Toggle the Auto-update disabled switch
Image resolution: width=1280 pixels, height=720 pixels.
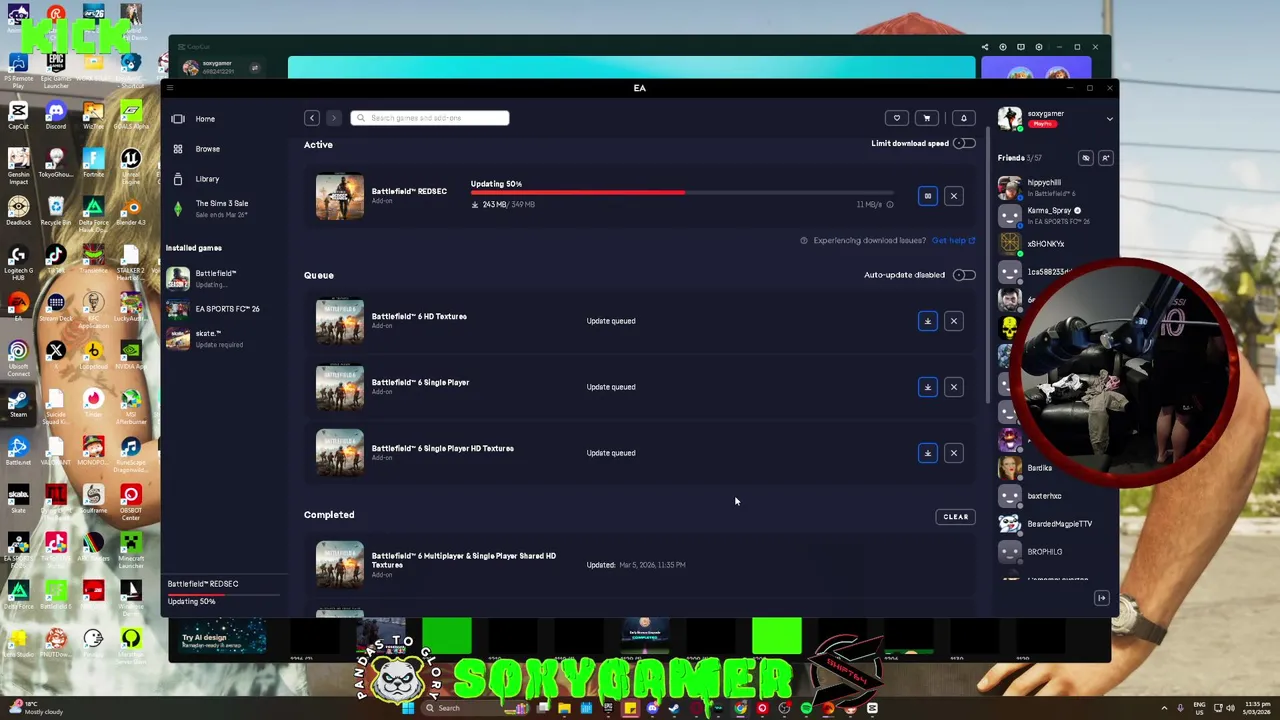(964, 275)
